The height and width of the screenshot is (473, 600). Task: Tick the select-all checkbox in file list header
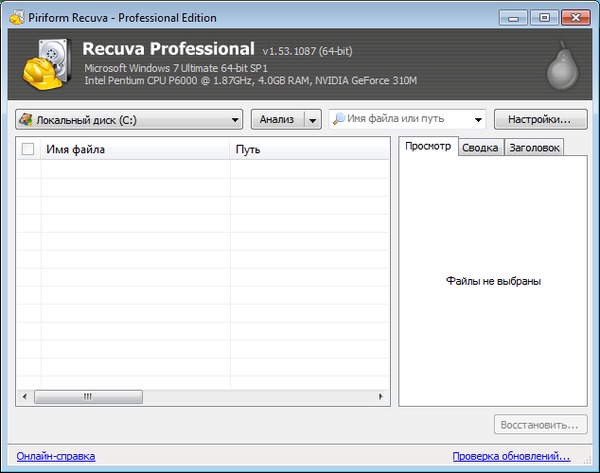click(28, 150)
